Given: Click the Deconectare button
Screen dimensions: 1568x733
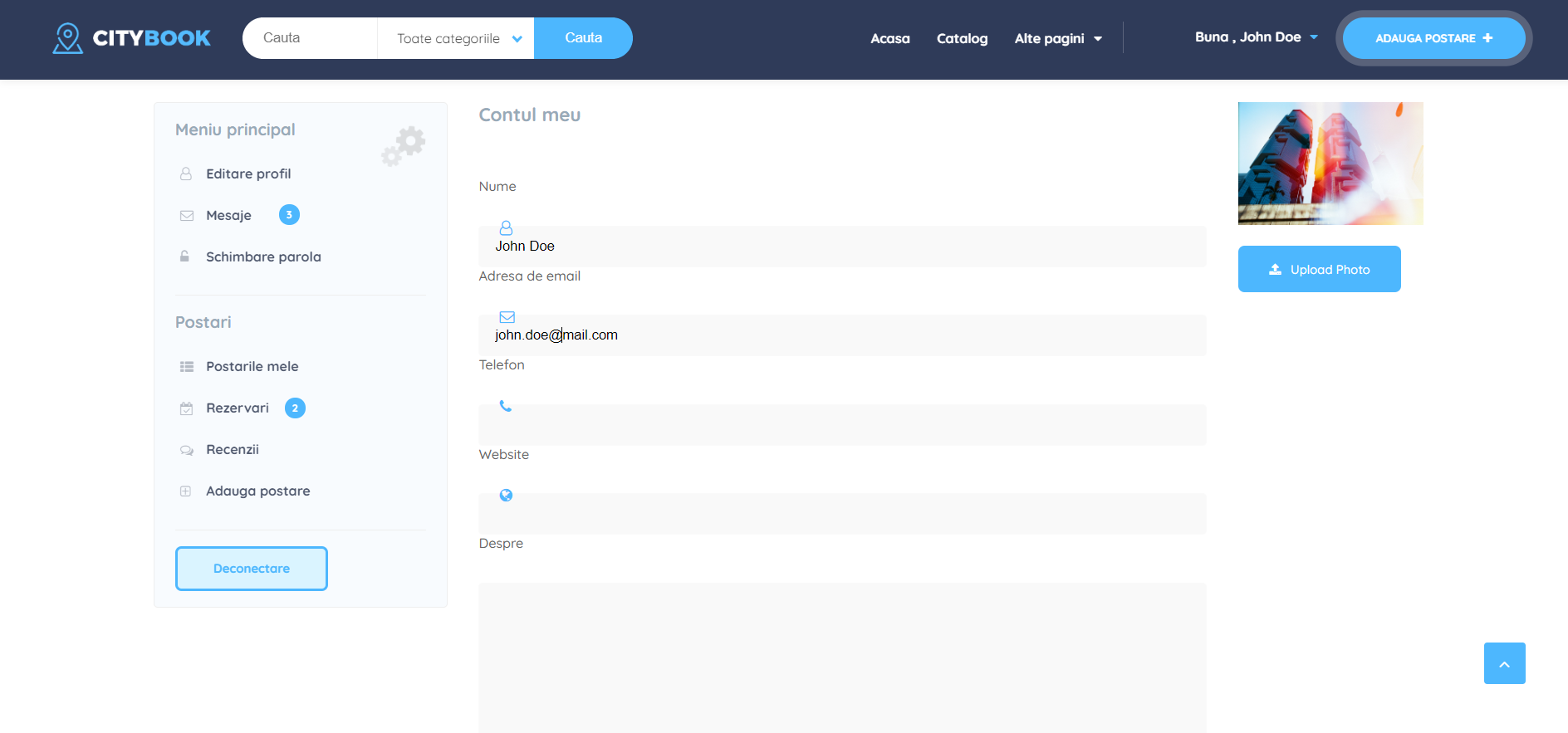Looking at the screenshot, I should pos(251,569).
